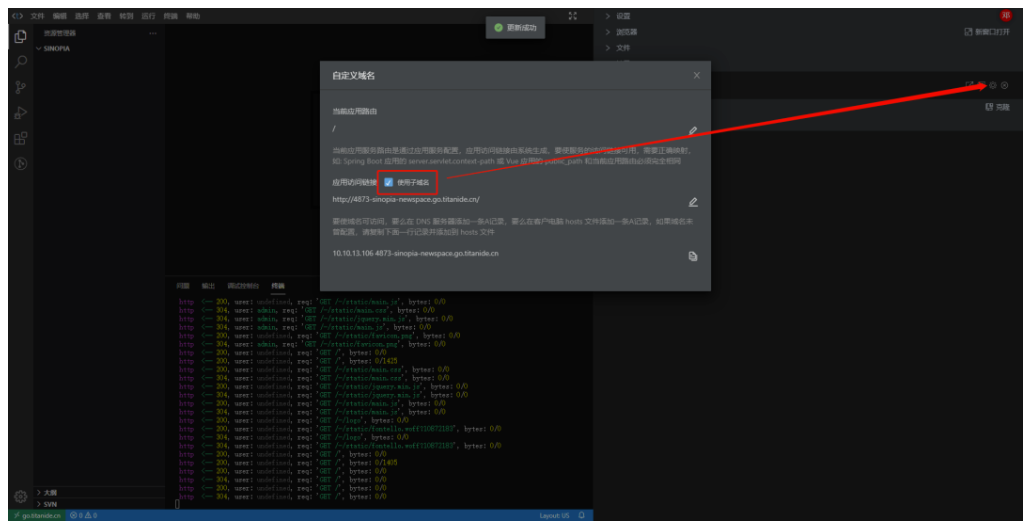The height and width of the screenshot is (528, 1032).
Task: Open the 文件 menu in the menu bar
Action: [x=38, y=17]
